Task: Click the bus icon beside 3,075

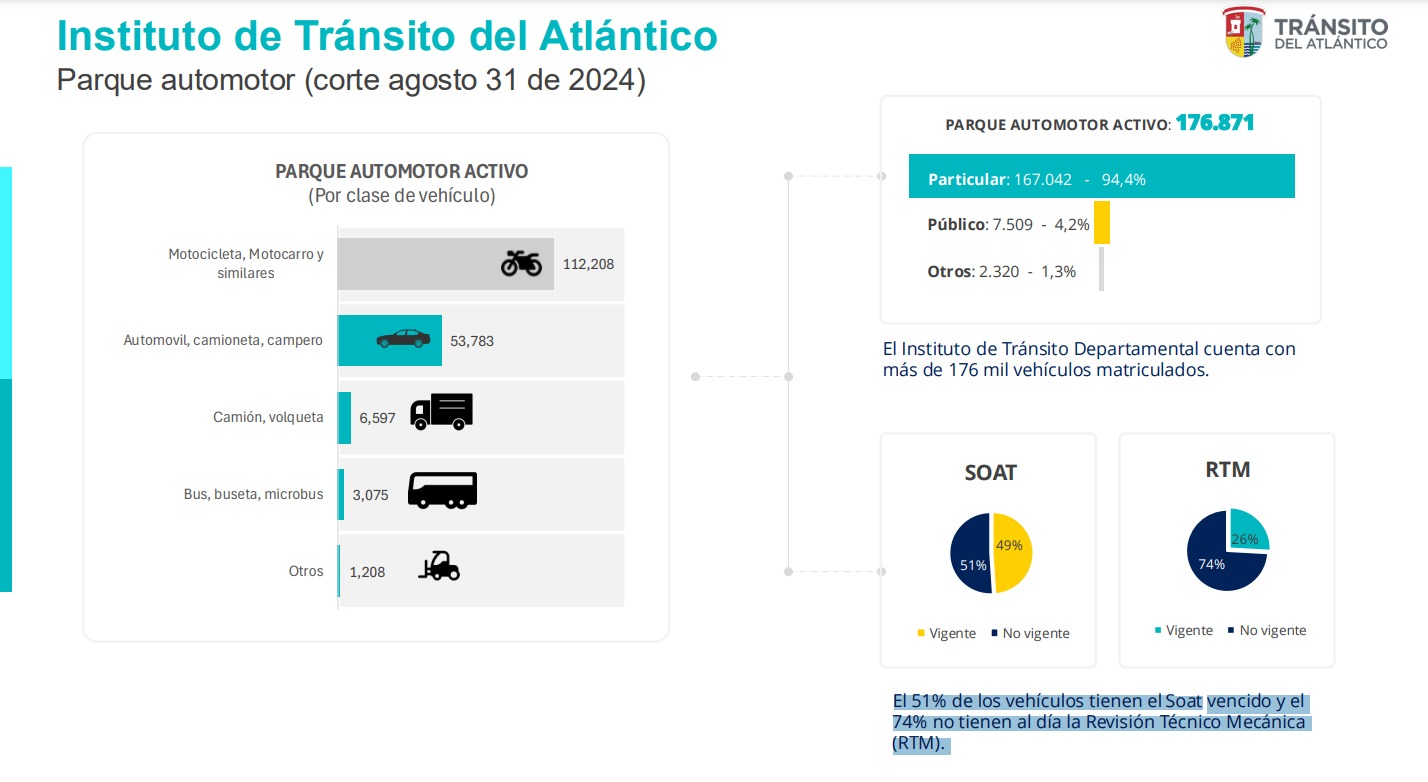Action: tap(442, 490)
